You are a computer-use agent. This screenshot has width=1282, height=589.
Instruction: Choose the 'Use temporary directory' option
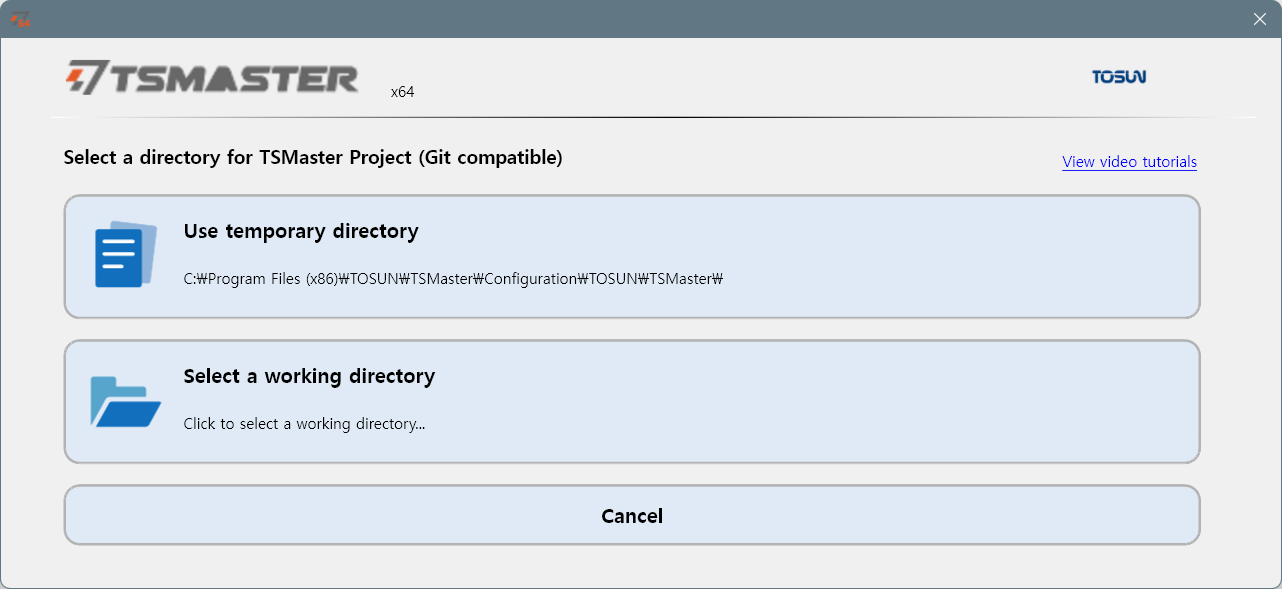point(632,257)
